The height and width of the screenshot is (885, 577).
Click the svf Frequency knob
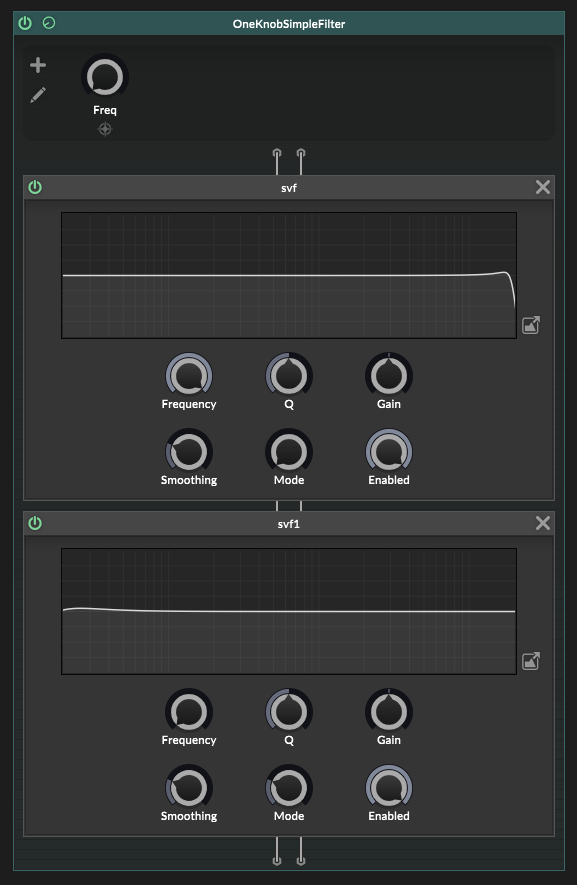click(x=189, y=376)
